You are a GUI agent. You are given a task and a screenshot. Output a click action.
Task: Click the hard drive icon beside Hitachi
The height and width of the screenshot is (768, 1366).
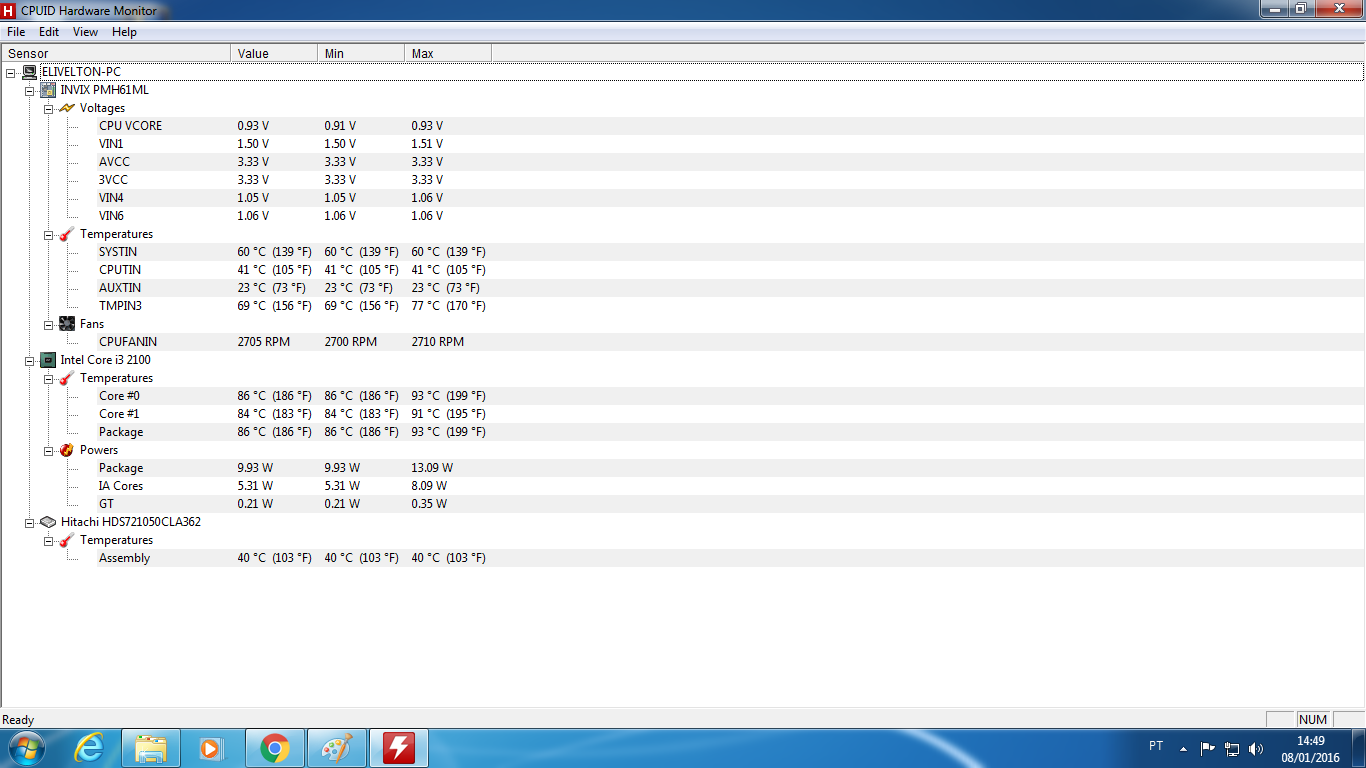(48, 522)
